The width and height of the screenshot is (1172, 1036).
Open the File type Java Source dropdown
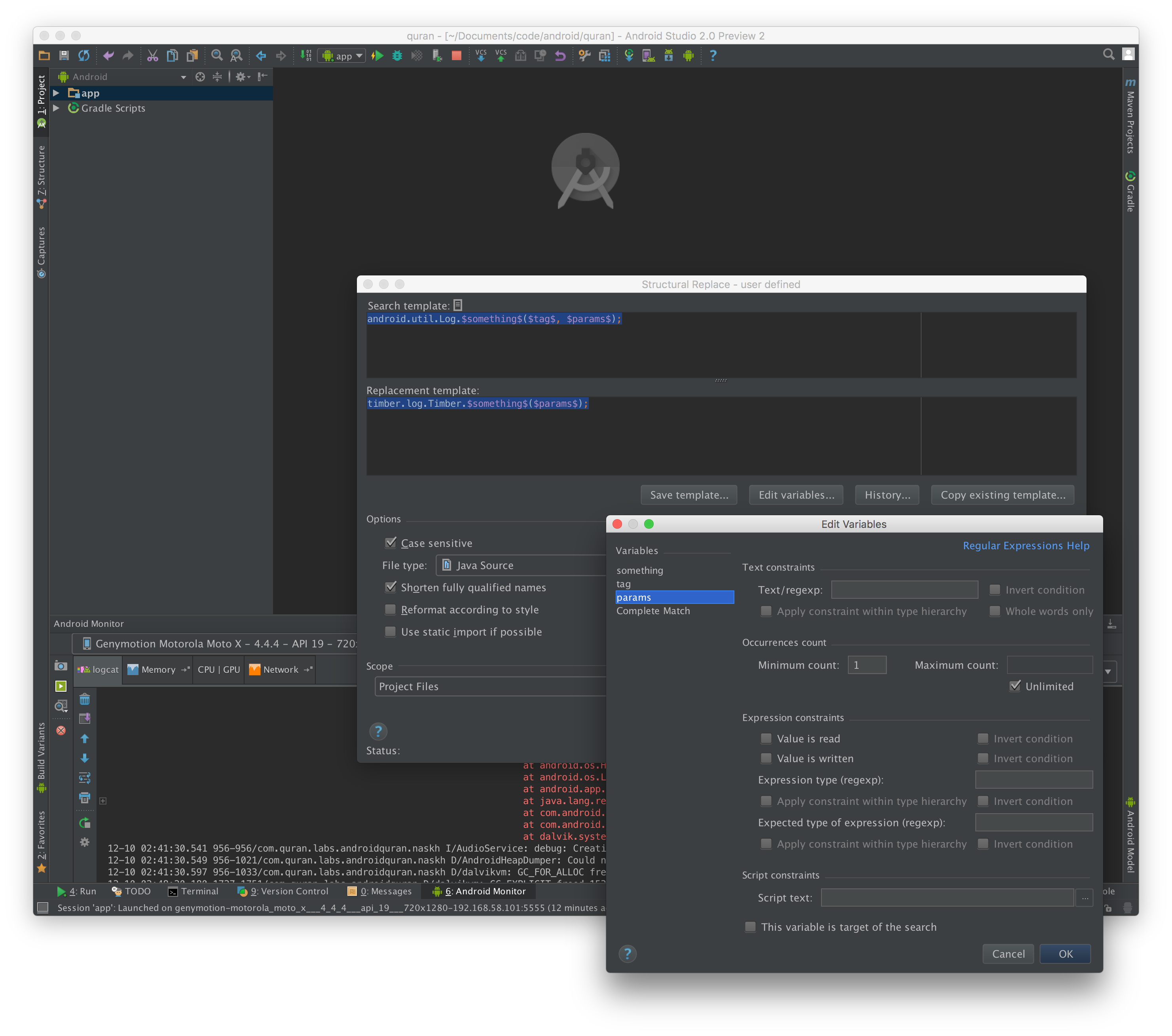click(x=521, y=565)
